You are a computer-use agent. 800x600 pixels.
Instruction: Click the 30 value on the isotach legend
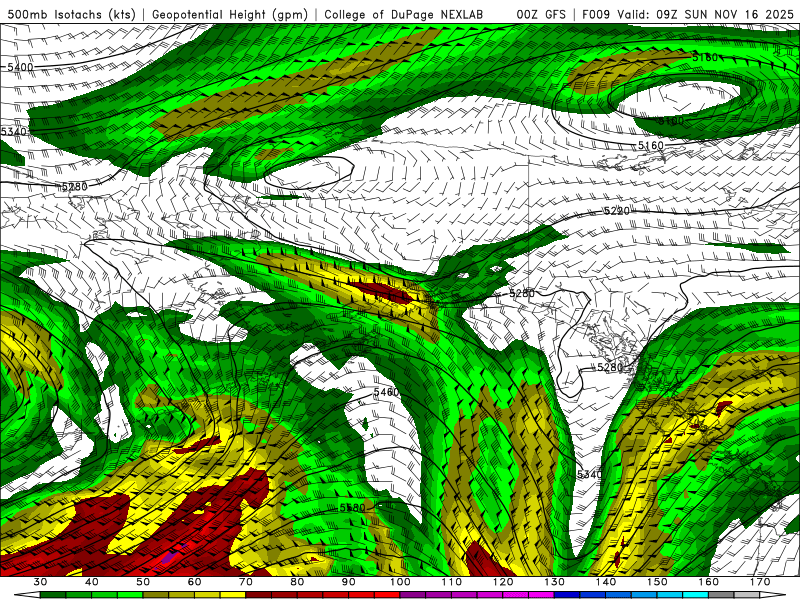pos(40,582)
